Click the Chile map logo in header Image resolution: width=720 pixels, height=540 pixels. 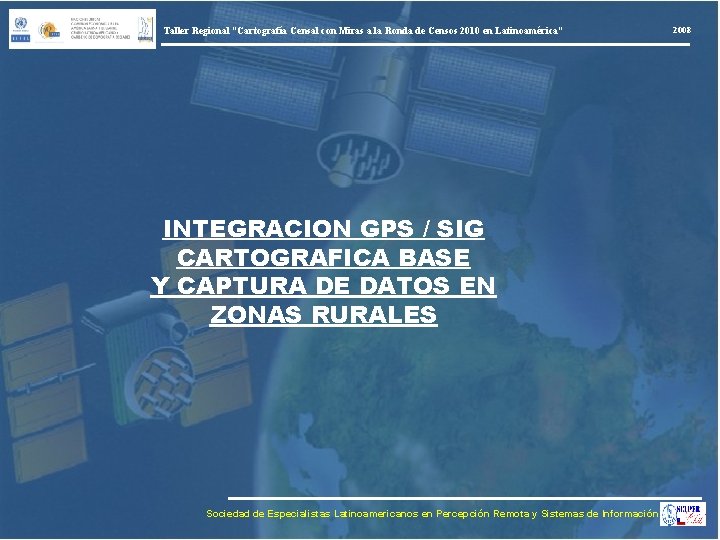click(145, 30)
